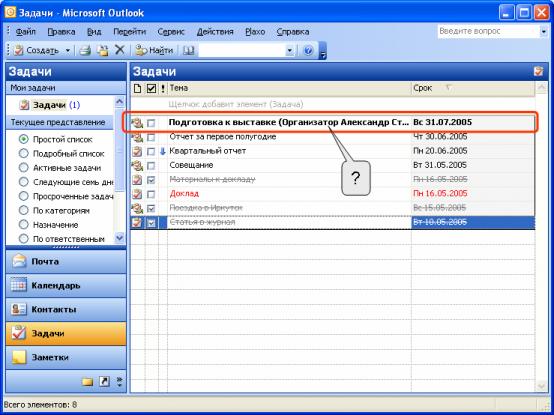Click due date Пн 20.06.2005

coord(440,151)
